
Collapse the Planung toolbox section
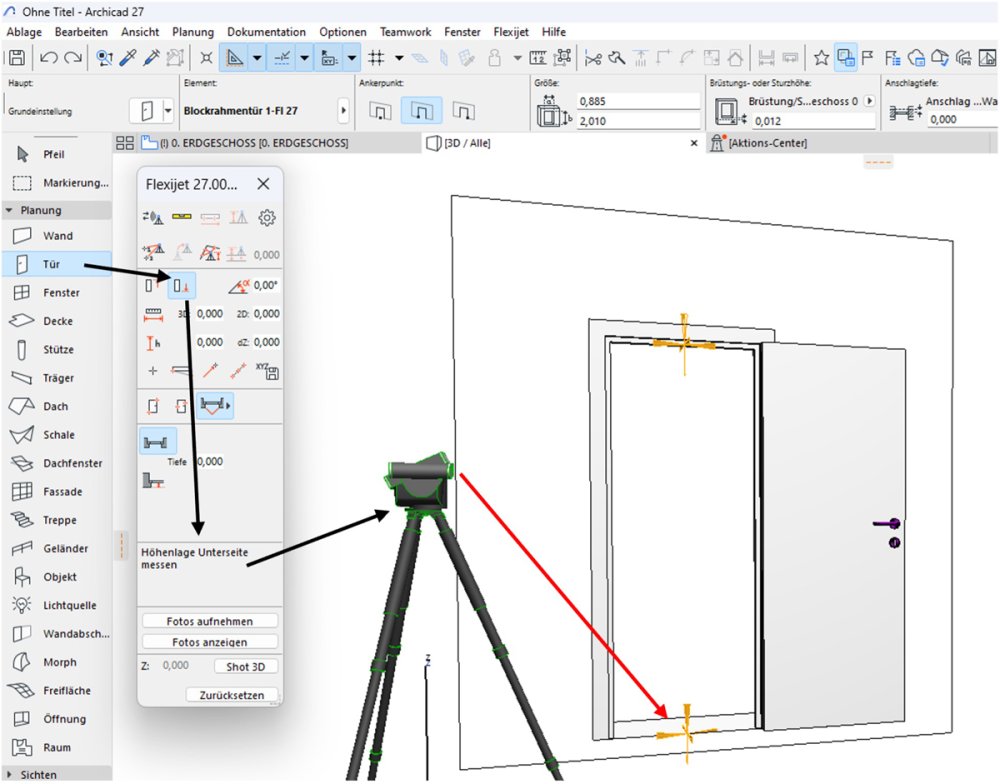pos(9,210)
